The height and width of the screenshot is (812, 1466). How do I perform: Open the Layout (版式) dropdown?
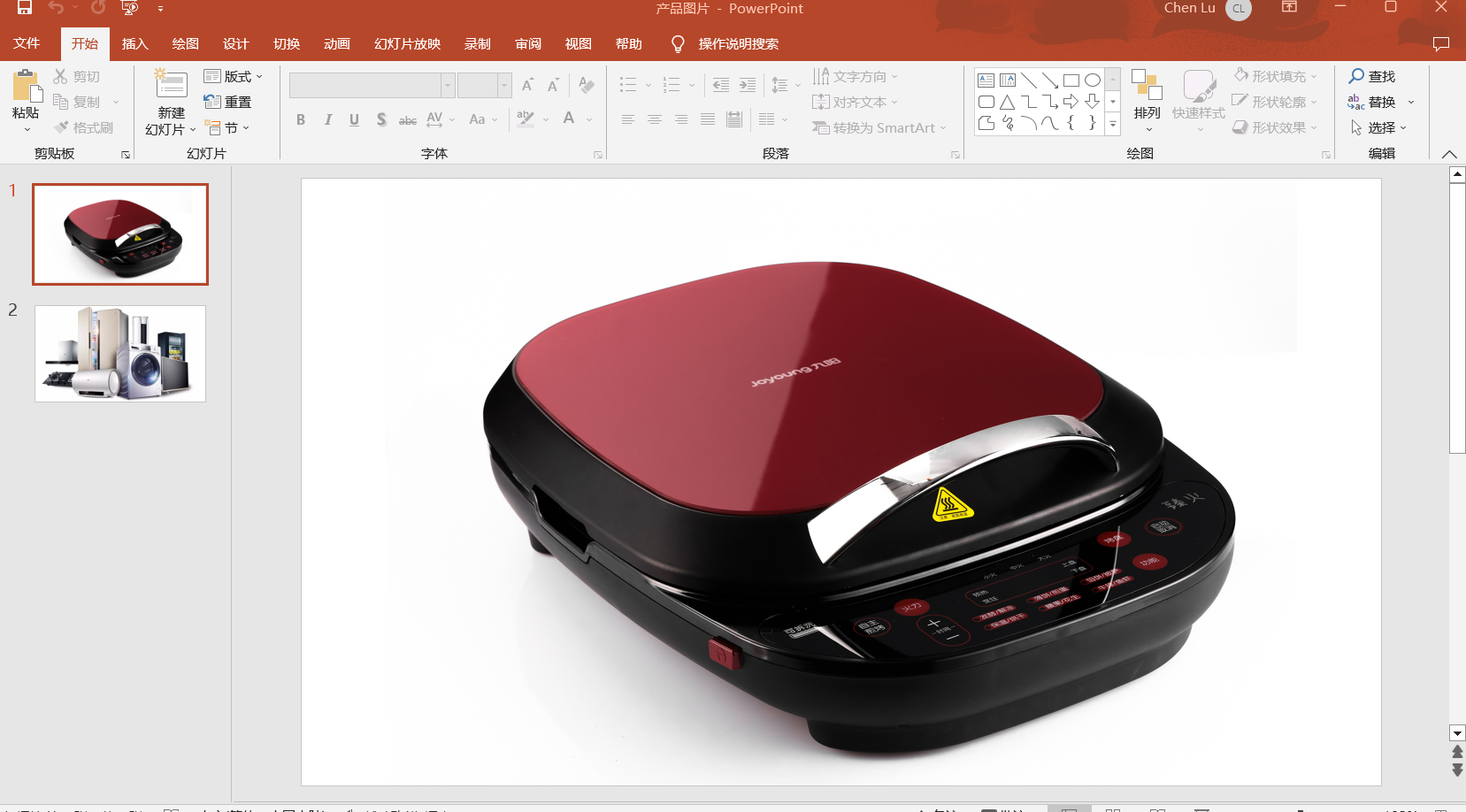[x=234, y=76]
